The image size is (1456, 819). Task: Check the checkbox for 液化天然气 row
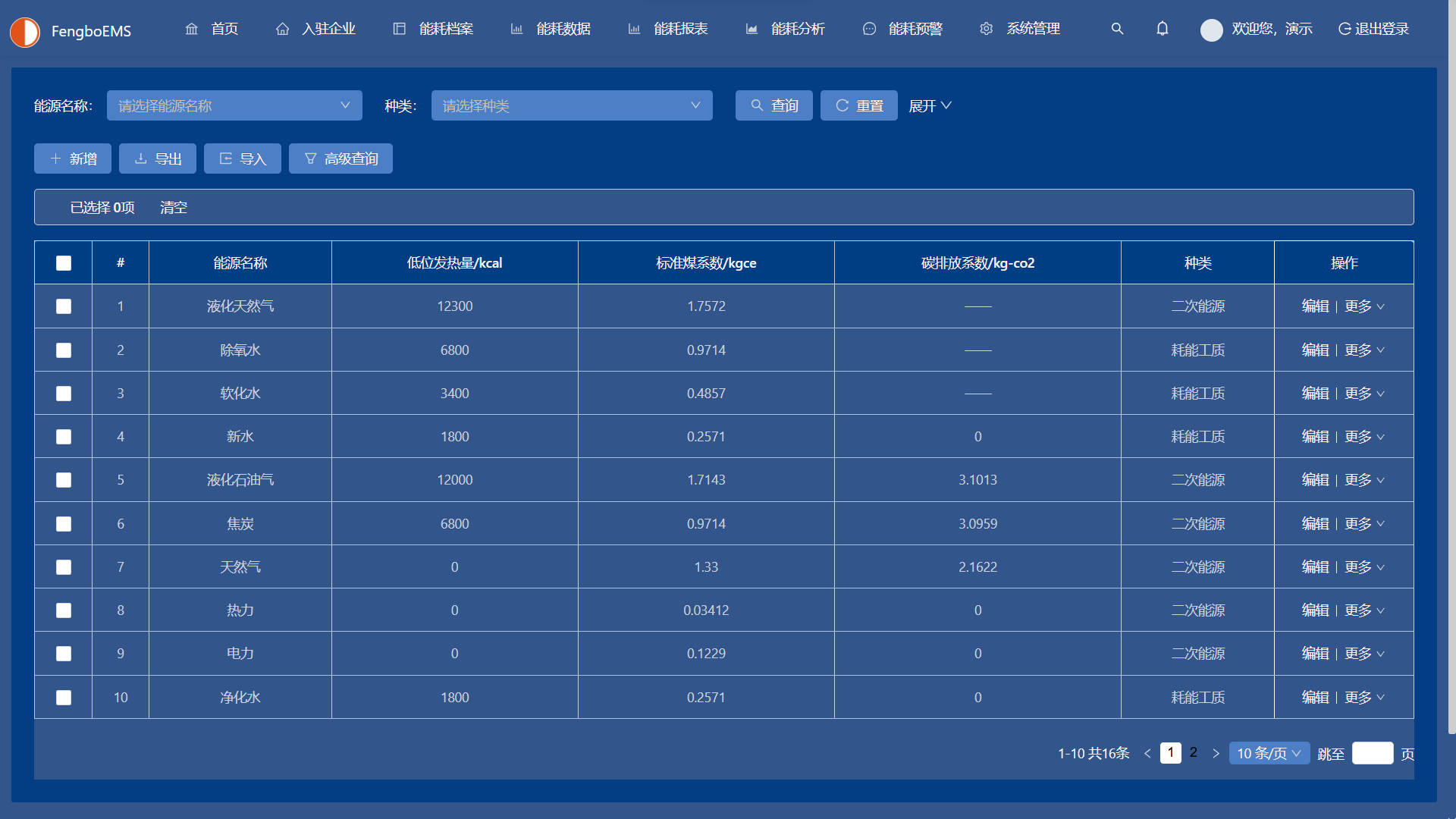(x=64, y=306)
